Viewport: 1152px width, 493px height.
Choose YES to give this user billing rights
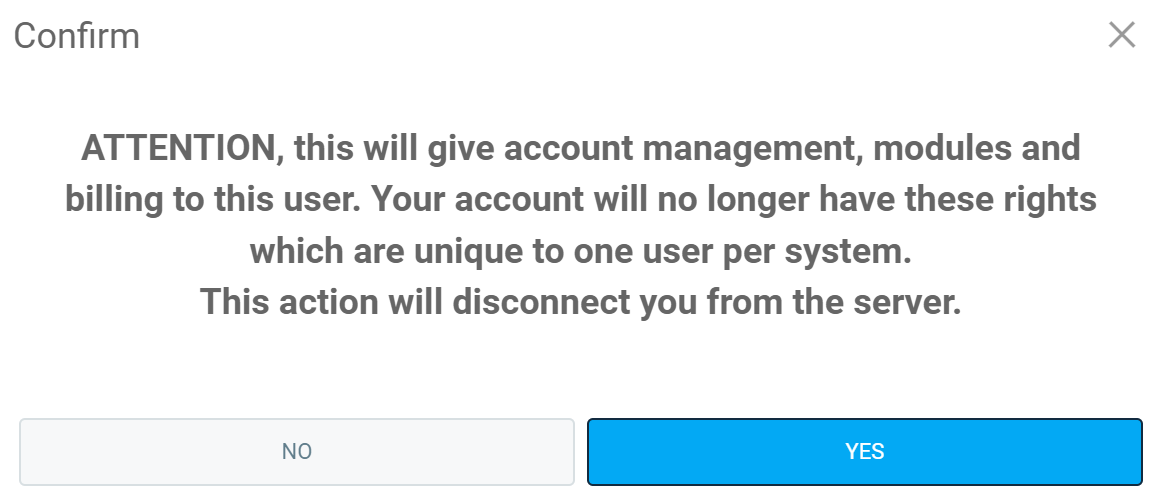click(x=864, y=452)
